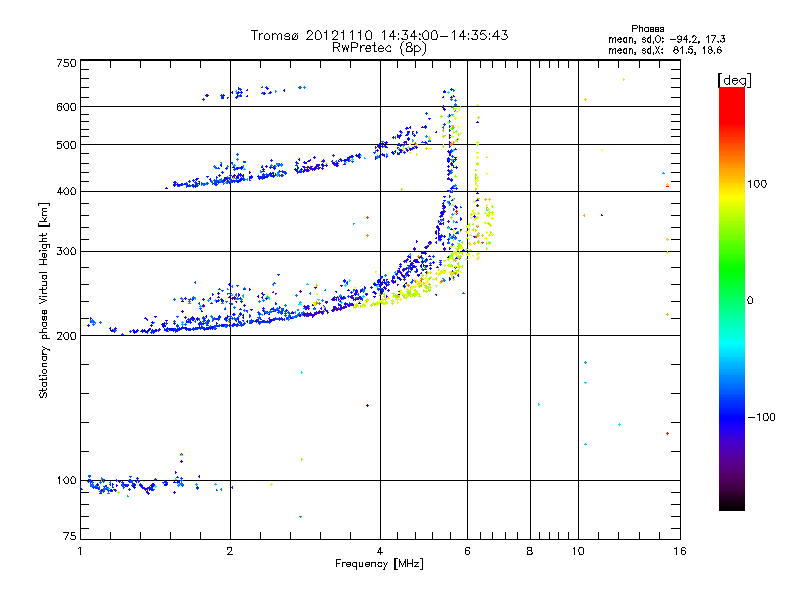Click the y-axis tick label "75"
Screen dimensions: 800x600
pyautogui.click(x=70, y=536)
